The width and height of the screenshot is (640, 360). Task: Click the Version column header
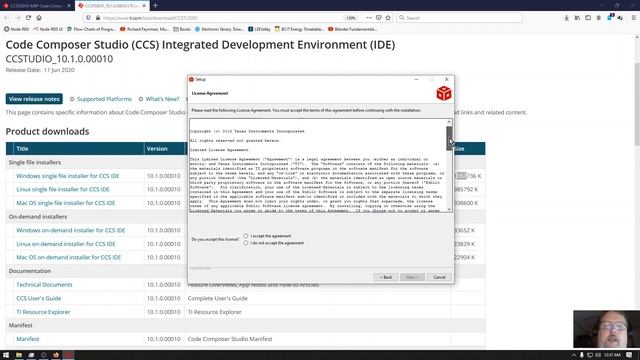click(165, 149)
